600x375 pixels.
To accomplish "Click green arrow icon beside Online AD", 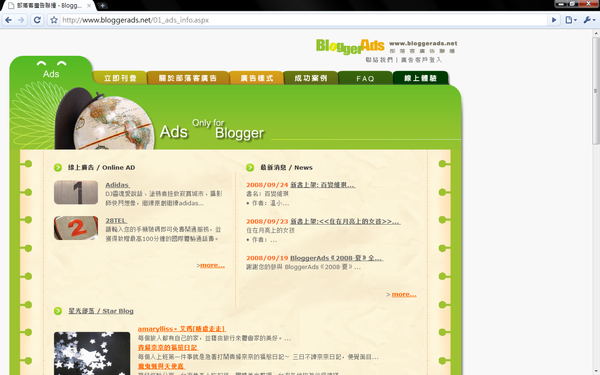I will pos(58,168).
